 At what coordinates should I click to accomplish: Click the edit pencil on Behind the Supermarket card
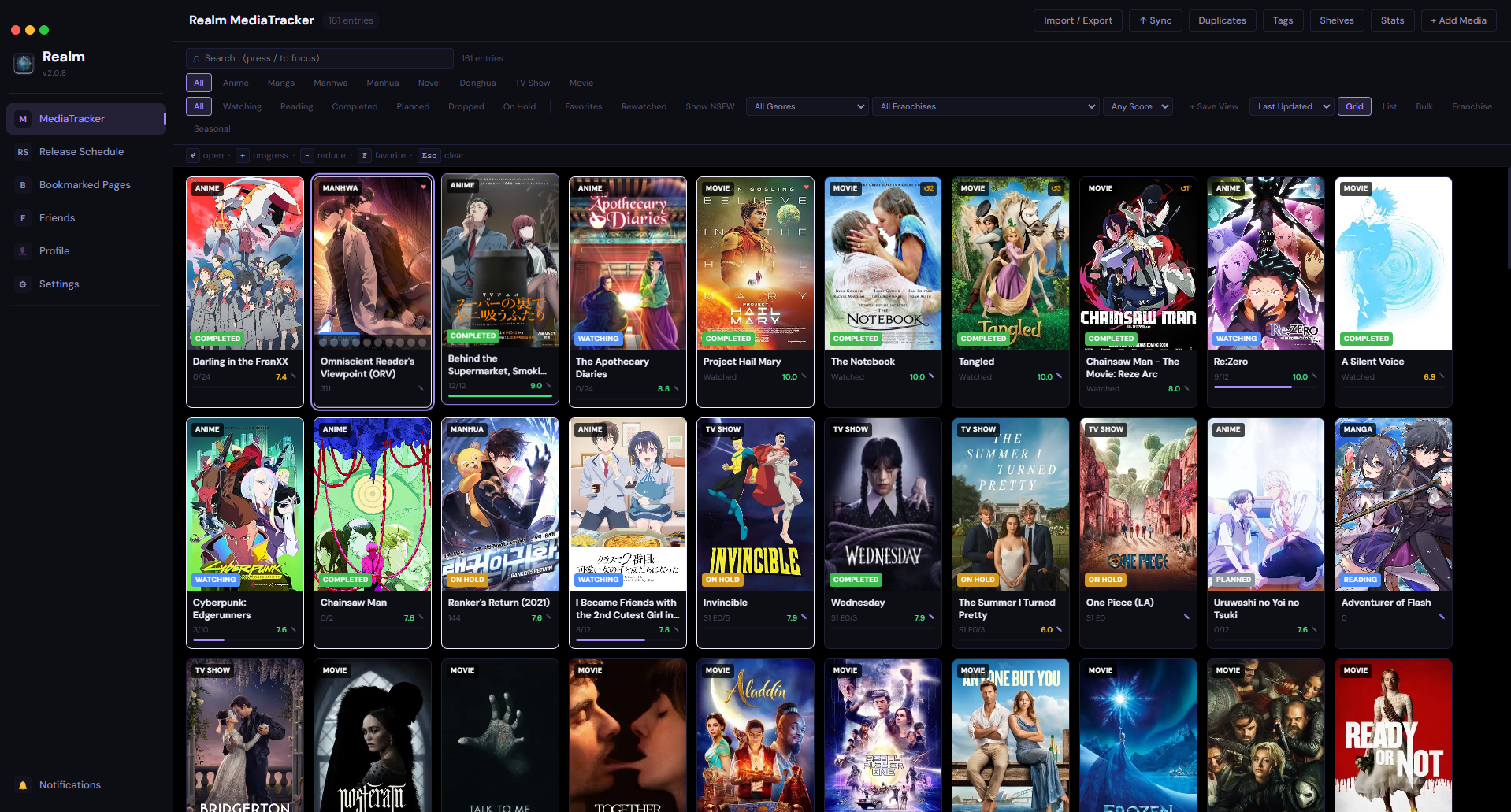click(549, 385)
